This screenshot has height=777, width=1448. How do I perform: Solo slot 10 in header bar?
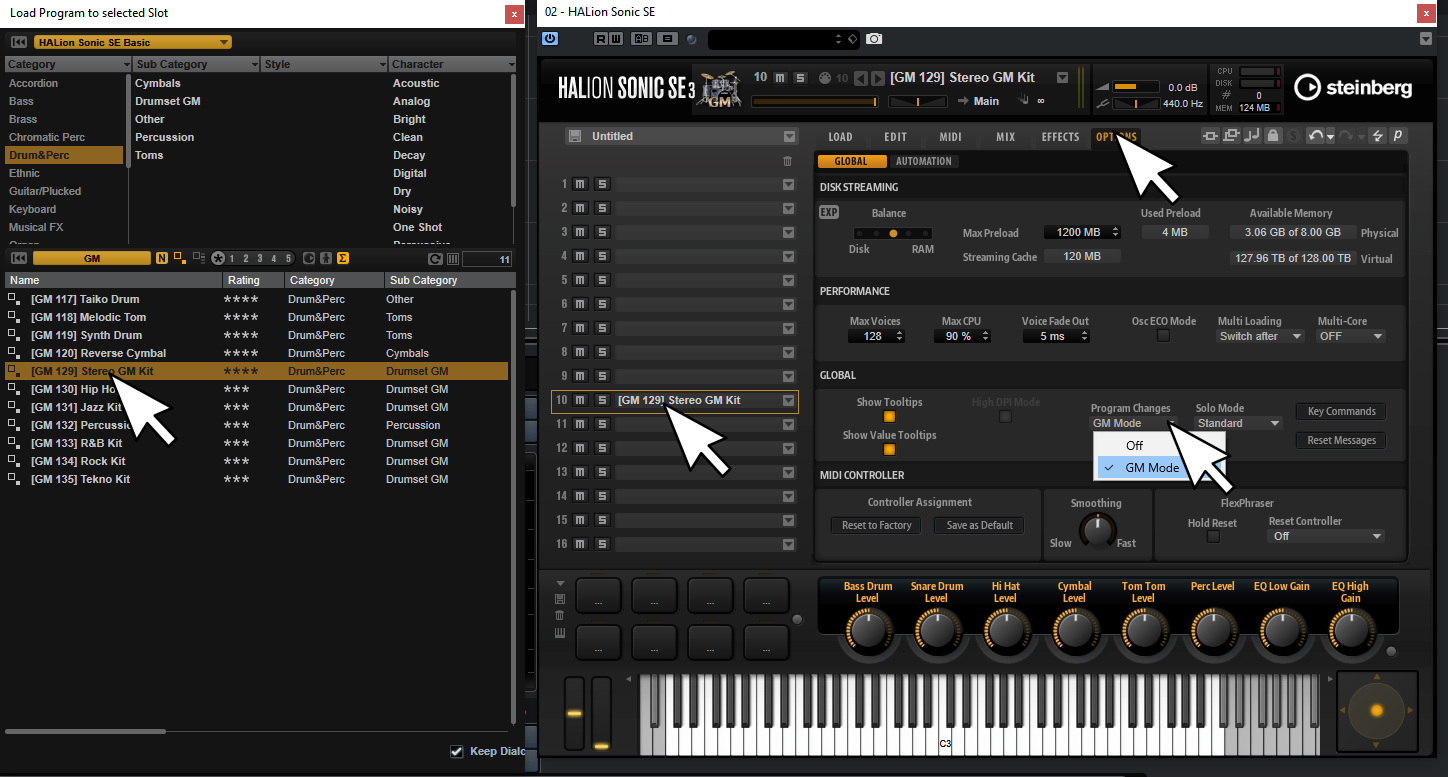(x=800, y=78)
